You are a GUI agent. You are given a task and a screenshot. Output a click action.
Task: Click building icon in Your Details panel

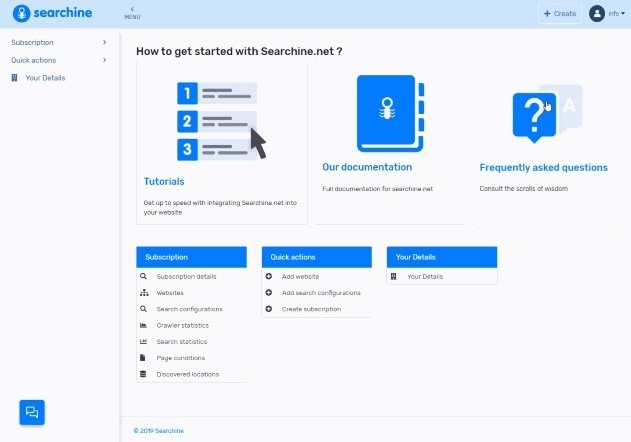pos(394,276)
